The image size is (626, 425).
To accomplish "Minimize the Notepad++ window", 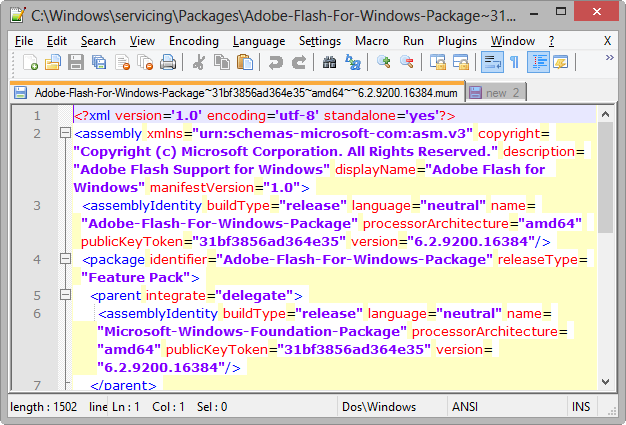I will click(x=534, y=14).
